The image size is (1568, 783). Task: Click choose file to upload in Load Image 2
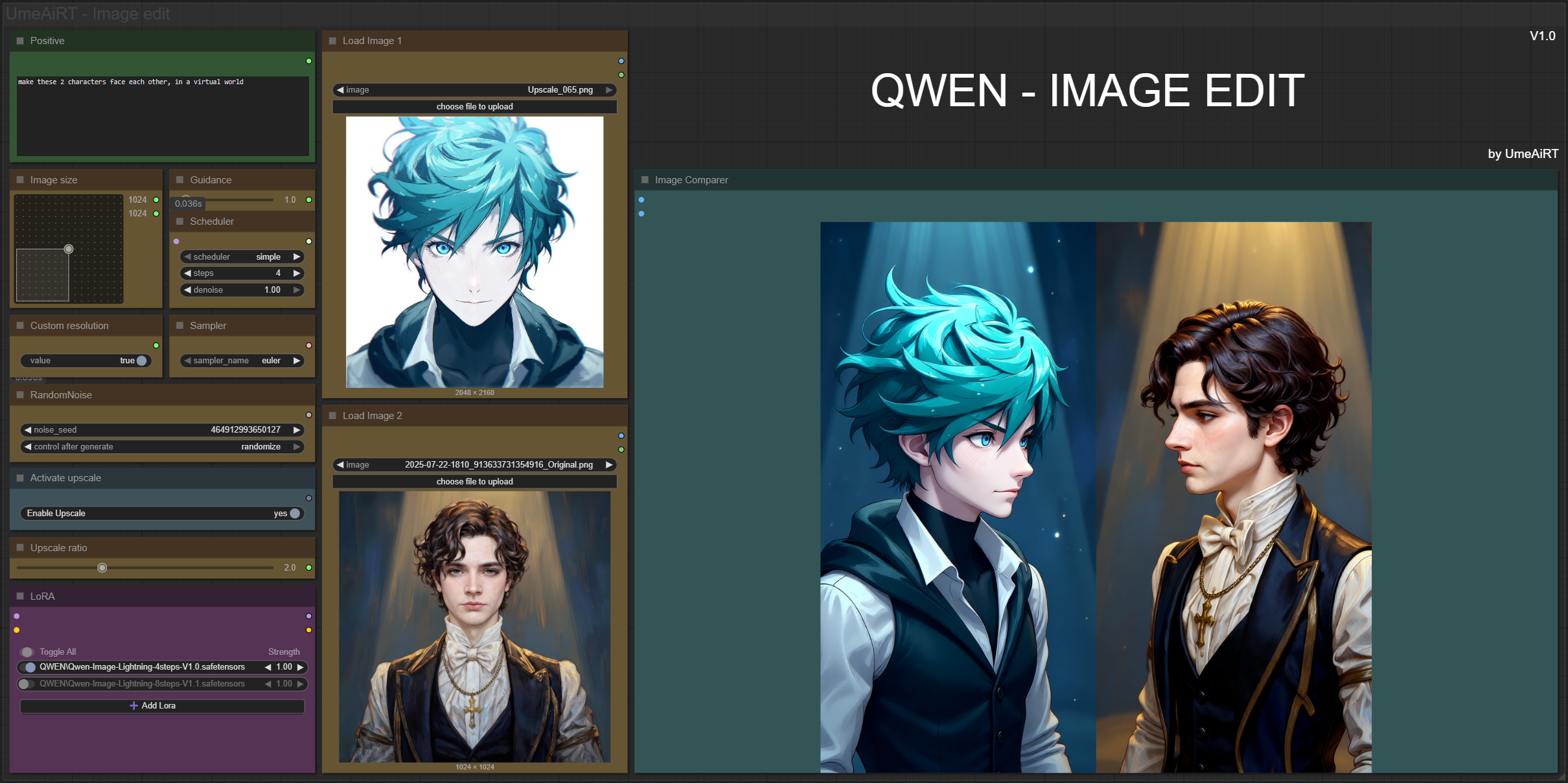[x=474, y=482]
